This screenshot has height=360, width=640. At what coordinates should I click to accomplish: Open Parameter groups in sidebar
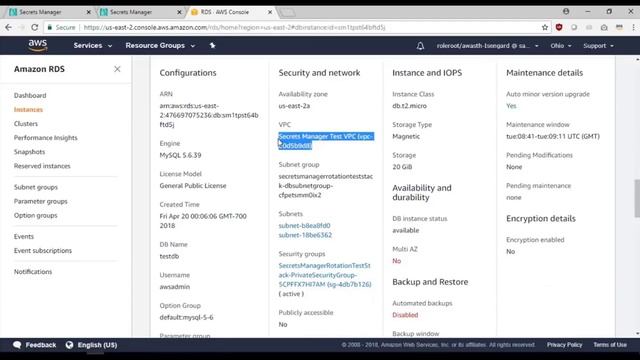tap(40, 201)
